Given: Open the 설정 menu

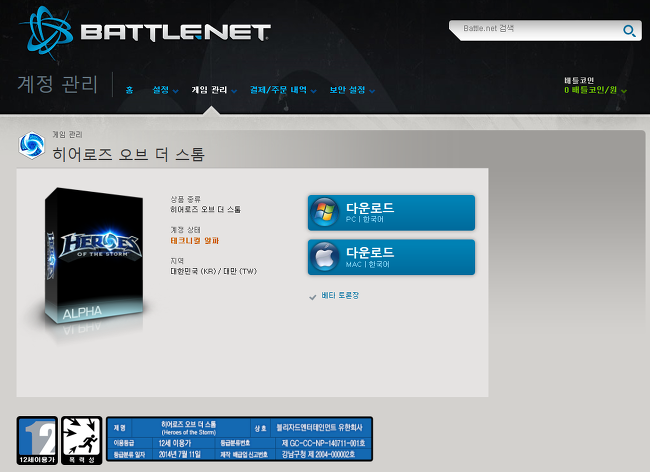Looking at the screenshot, I should (161, 90).
